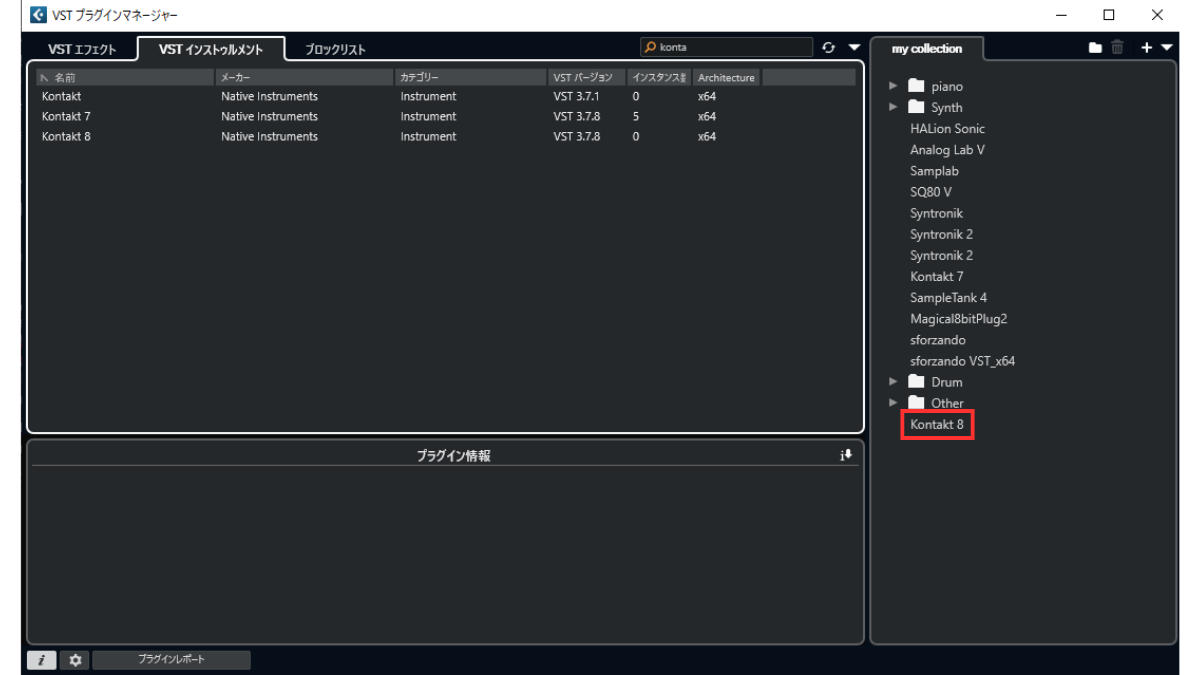Open the collections dropdown arrow beside plus icon
This screenshot has width=1200, height=675.
(x=1167, y=47)
